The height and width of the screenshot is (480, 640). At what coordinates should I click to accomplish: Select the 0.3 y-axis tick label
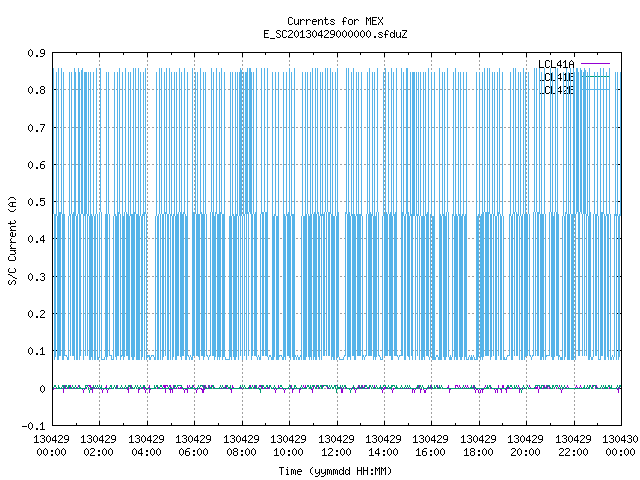click(x=36, y=277)
